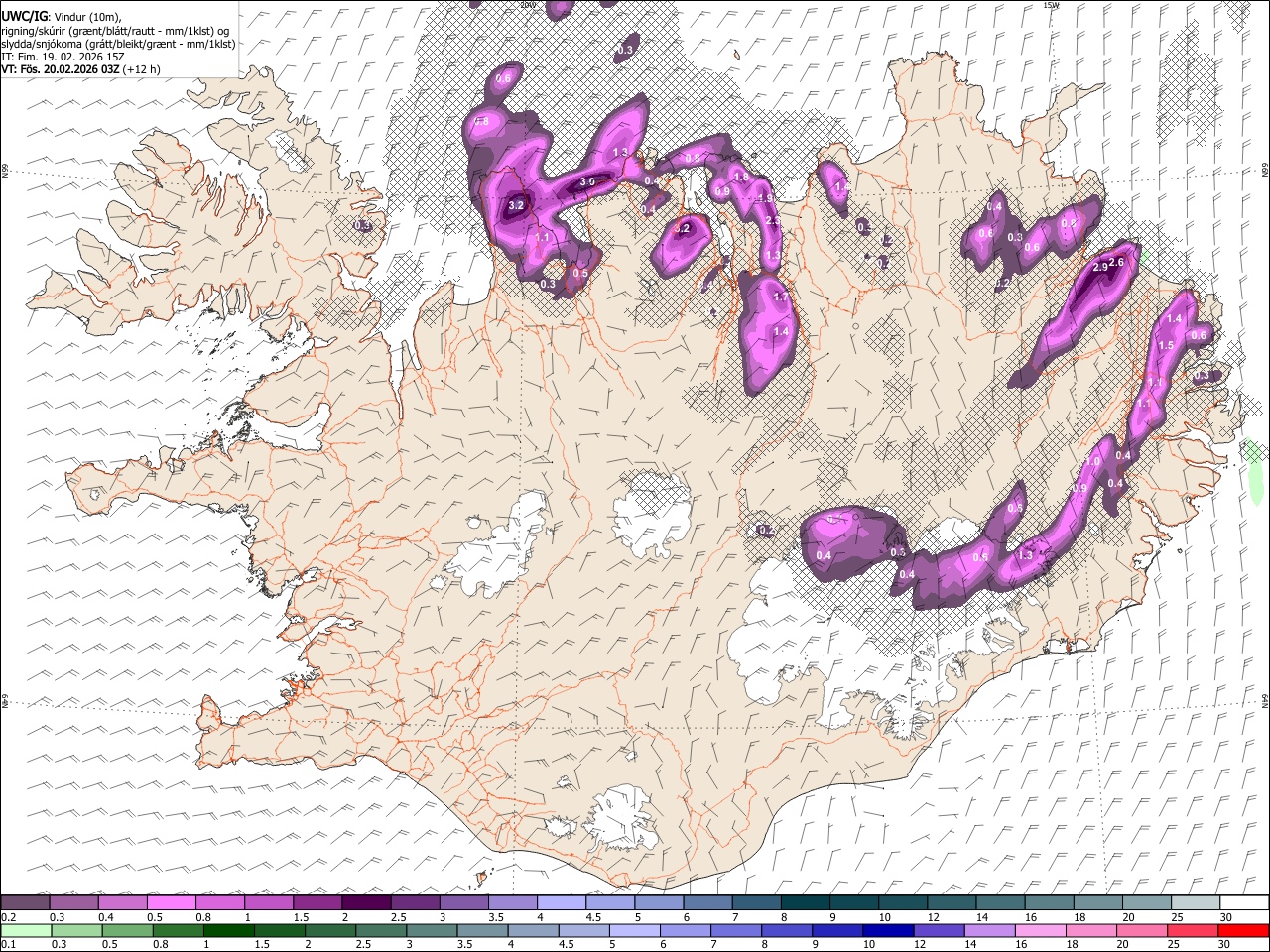
Task: Click the 3.0 snowfall value on the map
Action: coord(586,181)
